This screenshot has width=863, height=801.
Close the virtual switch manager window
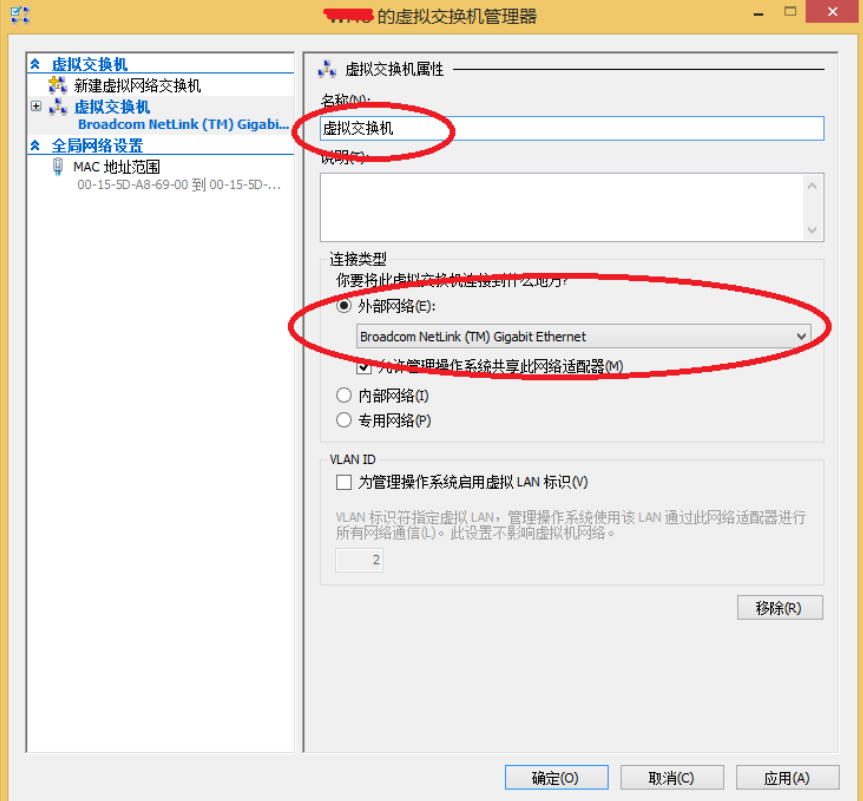(x=833, y=12)
